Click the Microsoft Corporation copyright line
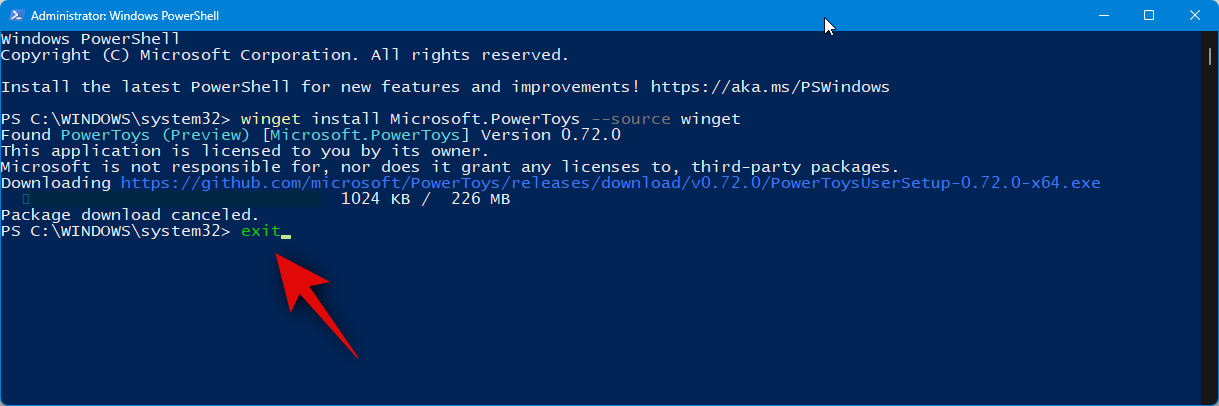The height and width of the screenshot is (406, 1219). [x=285, y=54]
